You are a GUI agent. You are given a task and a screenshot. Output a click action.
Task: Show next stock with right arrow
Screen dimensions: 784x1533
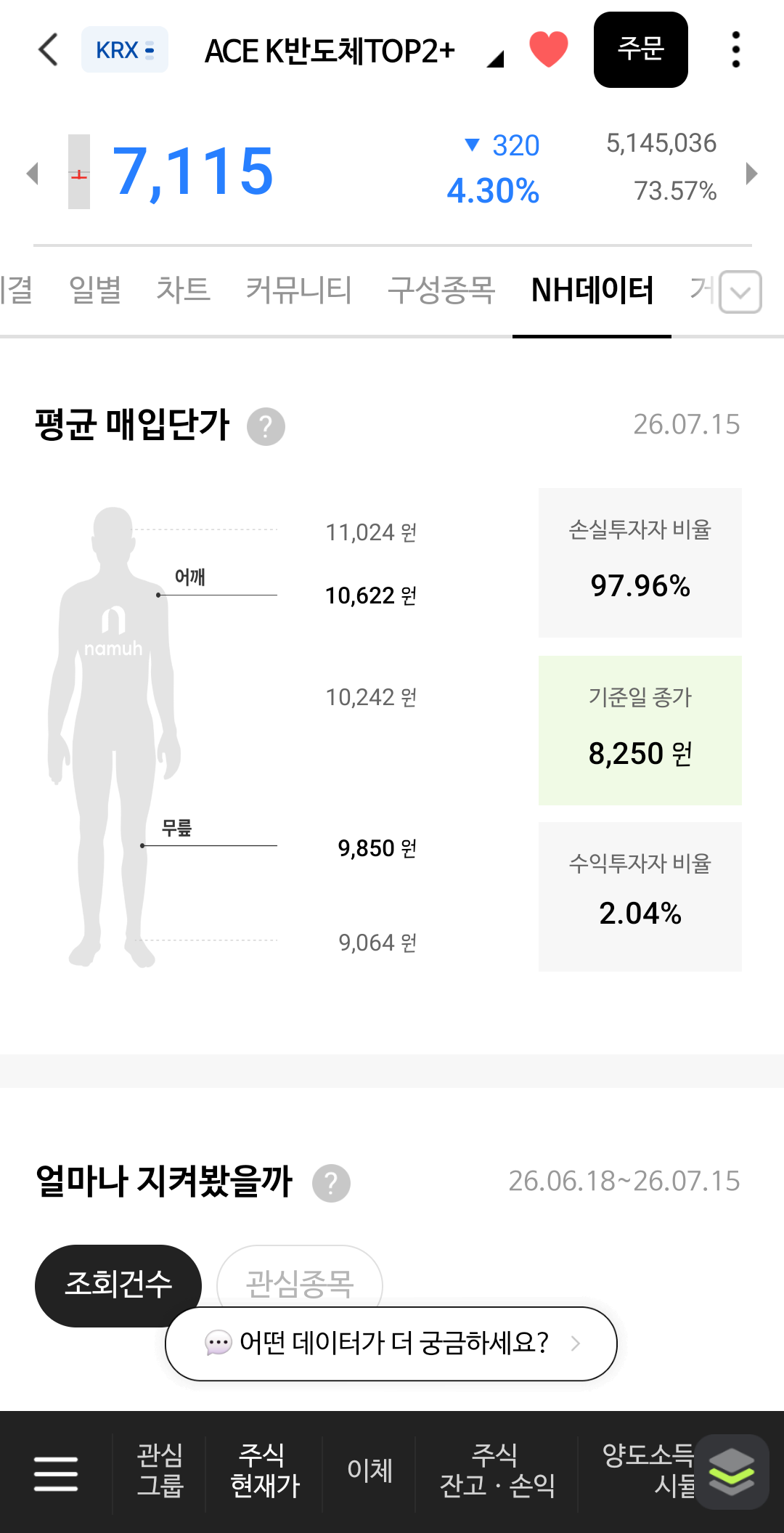coord(752,174)
